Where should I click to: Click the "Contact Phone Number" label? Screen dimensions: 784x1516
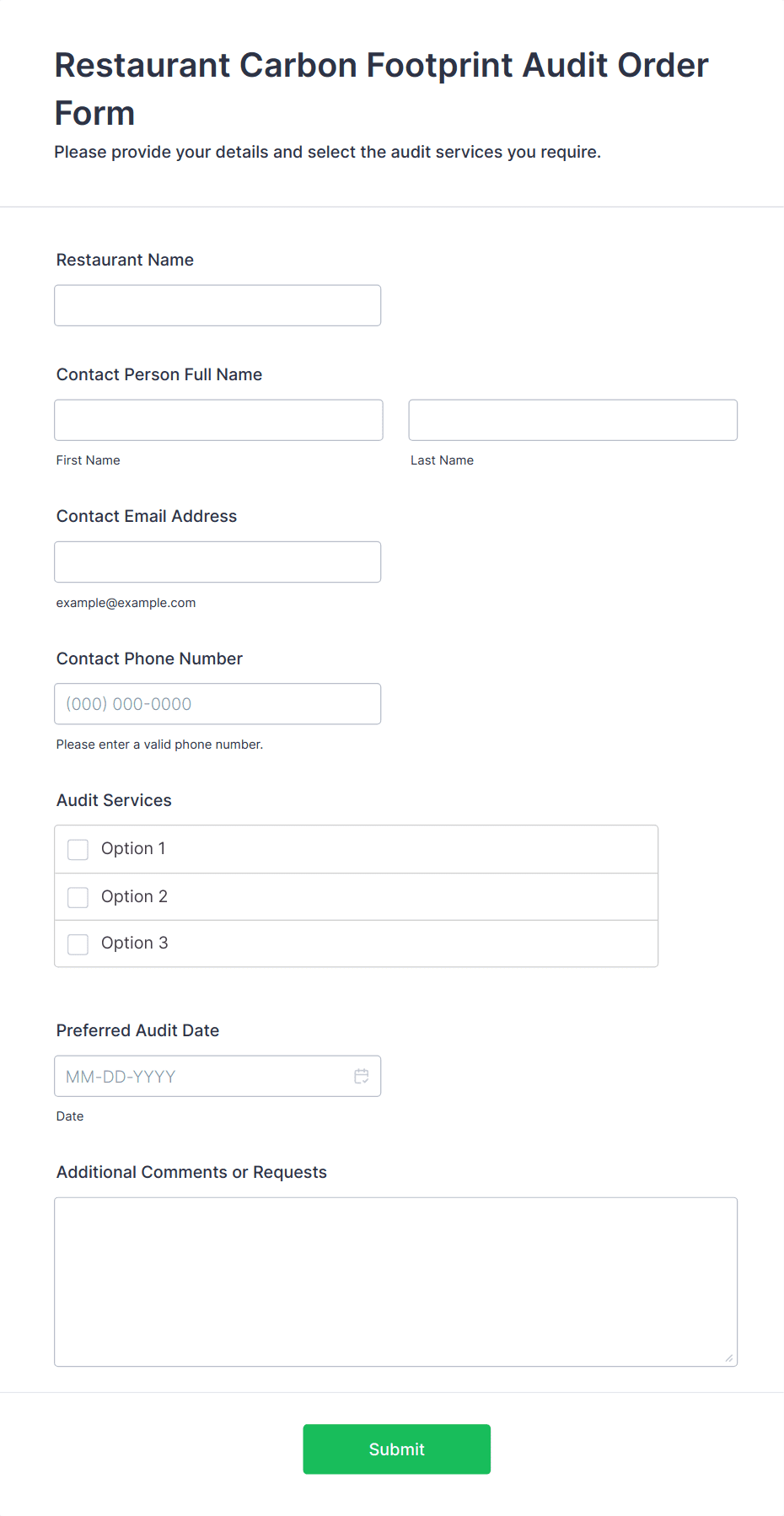point(149,659)
